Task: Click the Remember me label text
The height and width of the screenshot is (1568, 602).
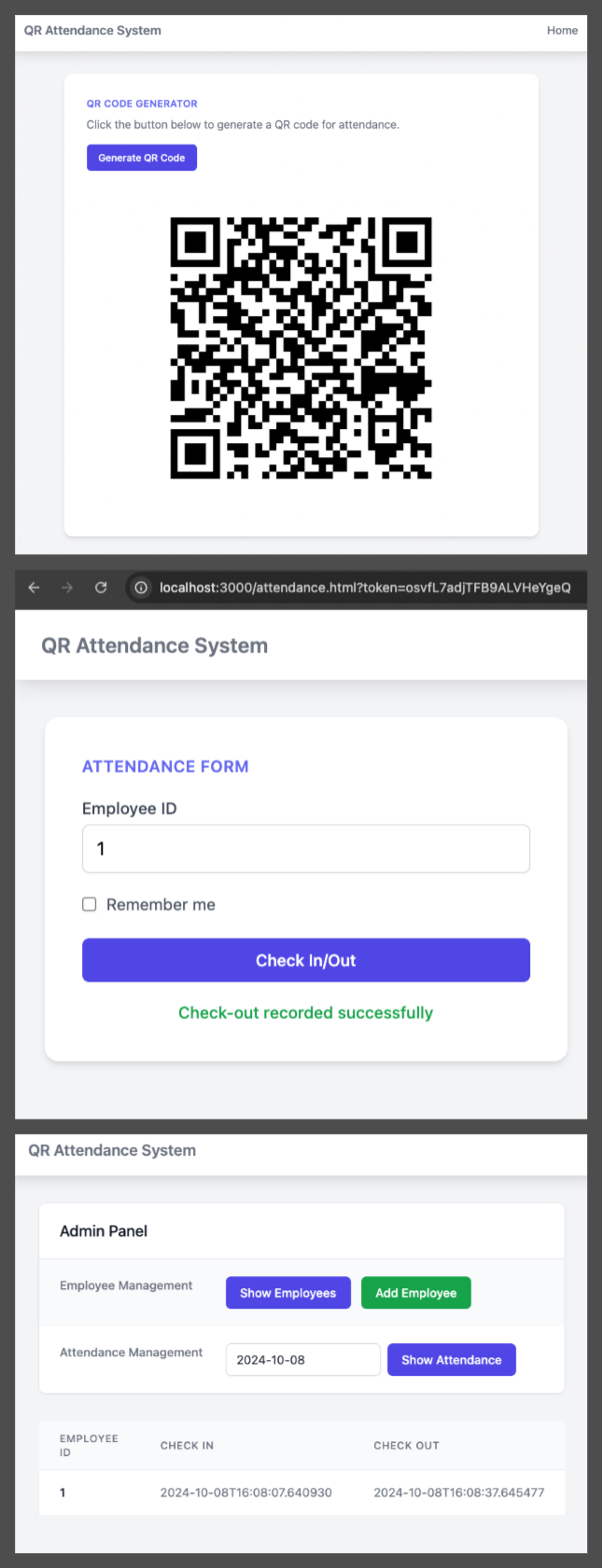Action: coord(161,905)
